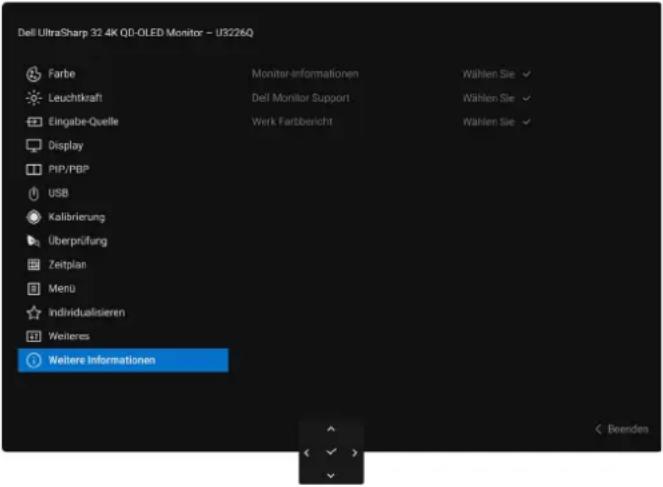Click the Eingabe-Quelle input icon

(x=34, y=122)
